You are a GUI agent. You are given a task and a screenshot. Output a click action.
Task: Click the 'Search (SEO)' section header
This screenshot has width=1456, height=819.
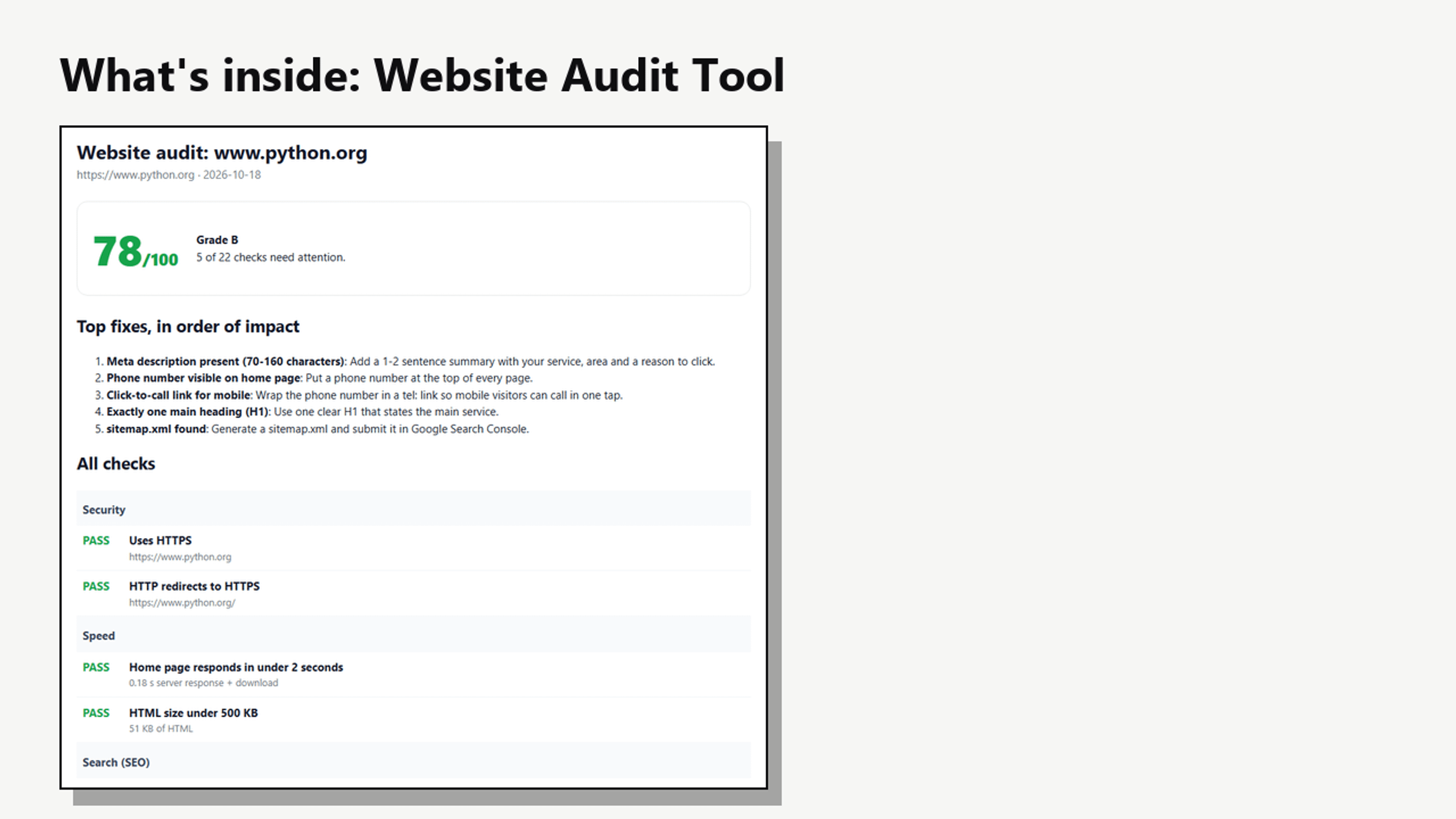pyautogui.click(x=116, y=763)
